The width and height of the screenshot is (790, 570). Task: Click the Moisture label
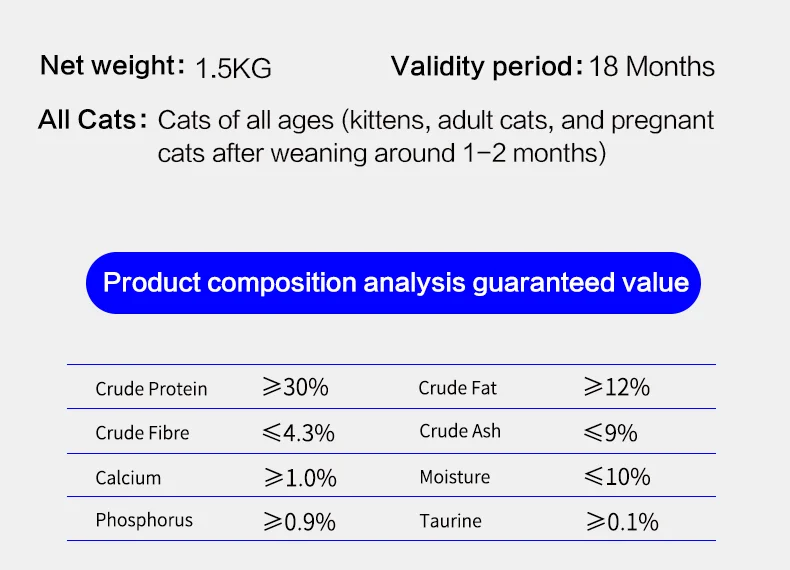[454, 477]
